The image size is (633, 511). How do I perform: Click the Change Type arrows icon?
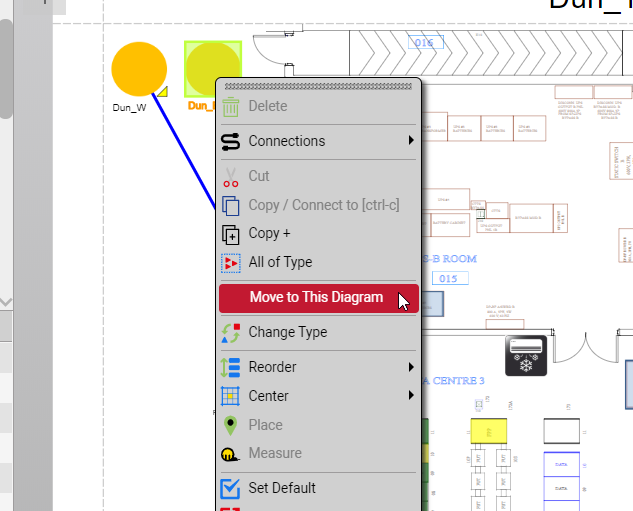(x=231, y=333)
